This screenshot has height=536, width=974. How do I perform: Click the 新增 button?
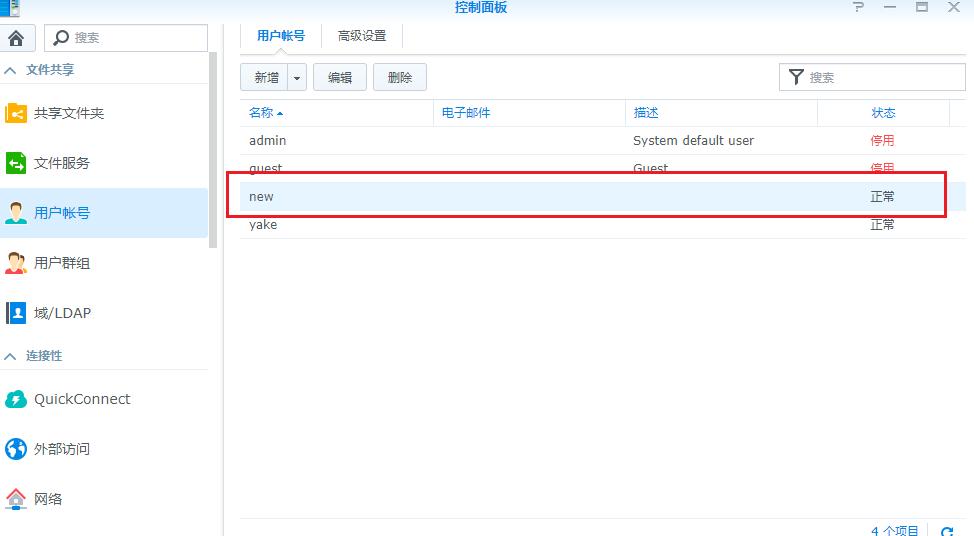(x=265, y=77)
